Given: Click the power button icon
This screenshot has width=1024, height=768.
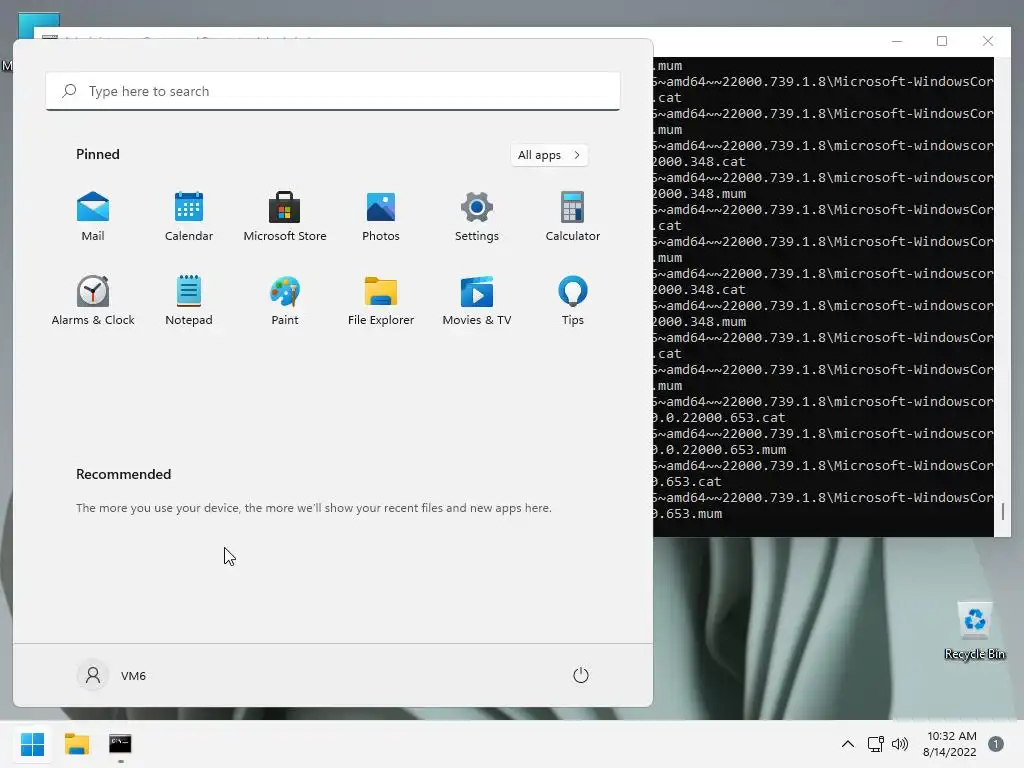Looking at the screenshot, I should click(x=581, y=675).
